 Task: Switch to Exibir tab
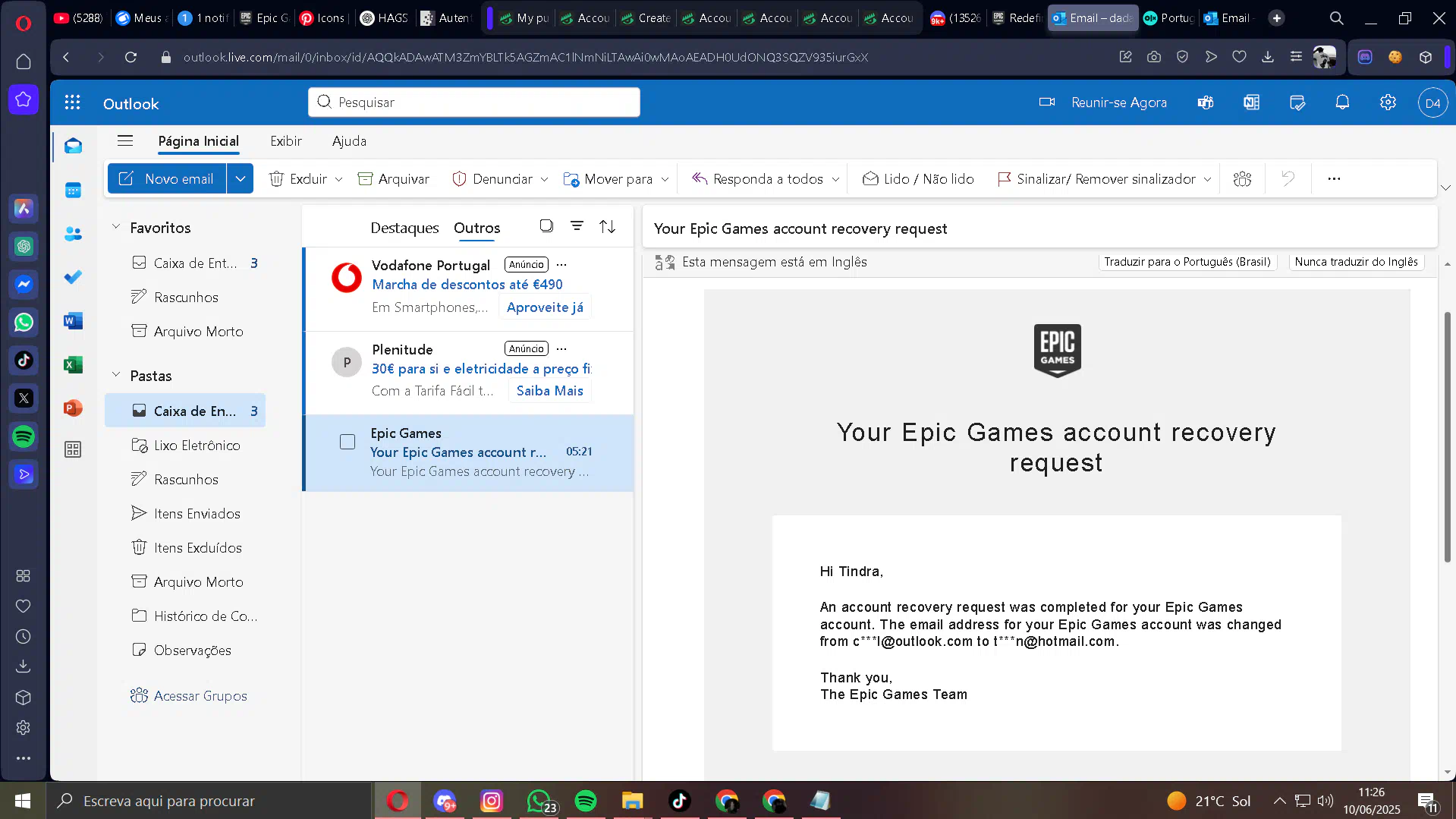click(x=286, y=140)
